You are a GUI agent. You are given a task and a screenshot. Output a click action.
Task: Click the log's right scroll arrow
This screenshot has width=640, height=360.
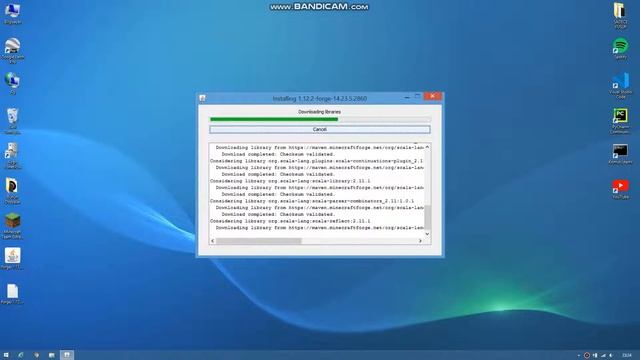pos(420,241)
